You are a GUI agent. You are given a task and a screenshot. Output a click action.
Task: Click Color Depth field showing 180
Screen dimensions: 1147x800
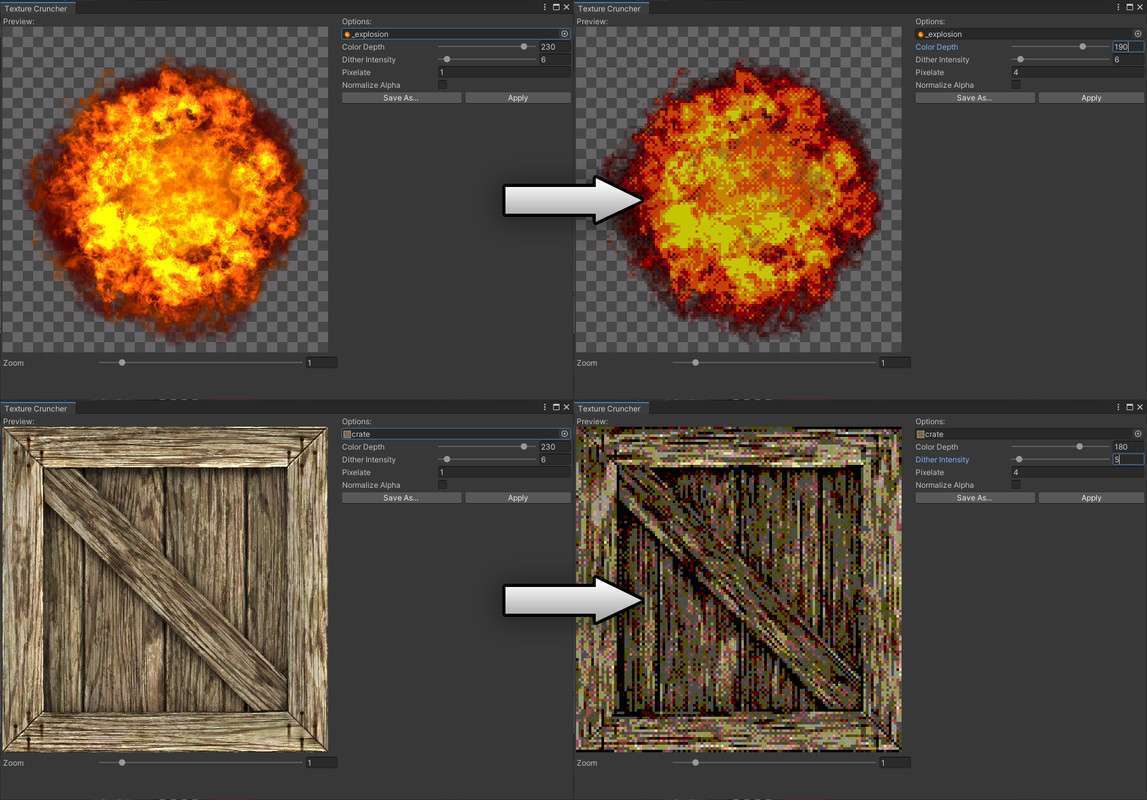(x=1128, y=447)
